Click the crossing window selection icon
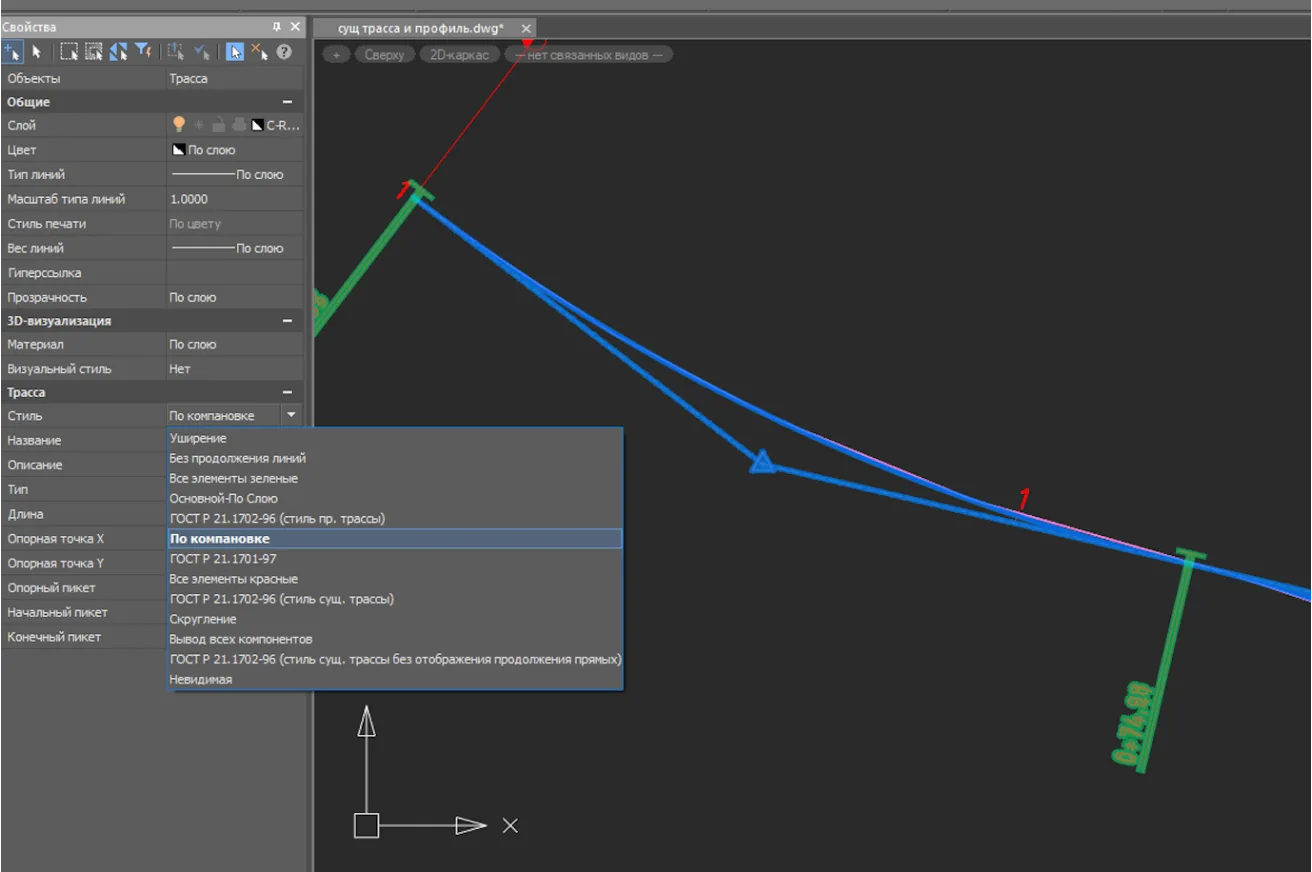Image resolution: width=1312 pixels, height=872 pixels. 94,52
